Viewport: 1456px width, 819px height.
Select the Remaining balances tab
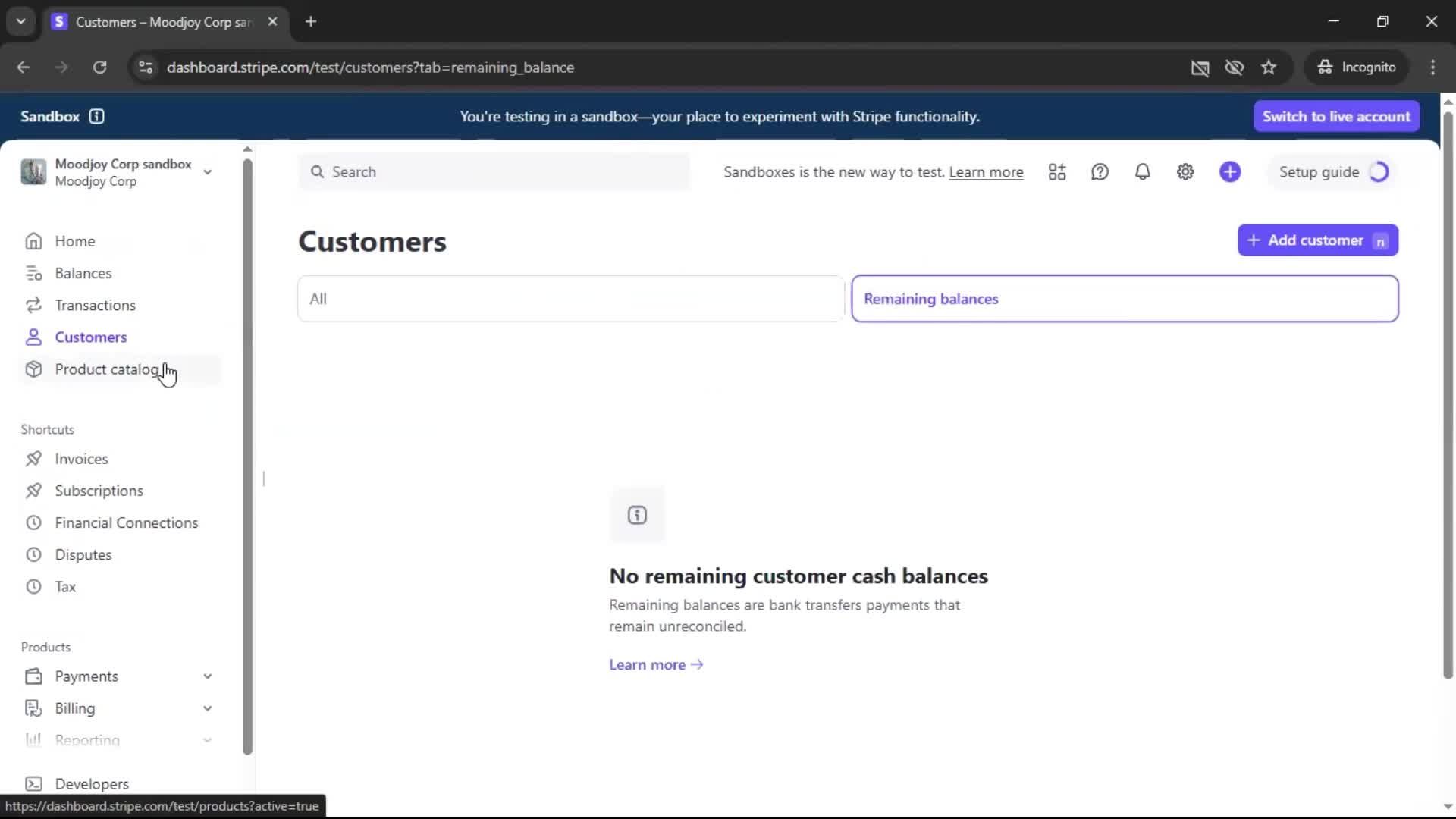1124,299
